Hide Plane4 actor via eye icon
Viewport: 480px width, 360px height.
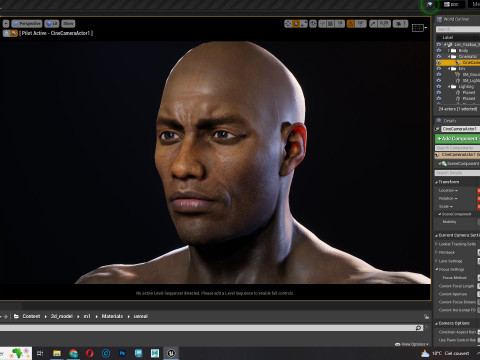click(439, 98)
